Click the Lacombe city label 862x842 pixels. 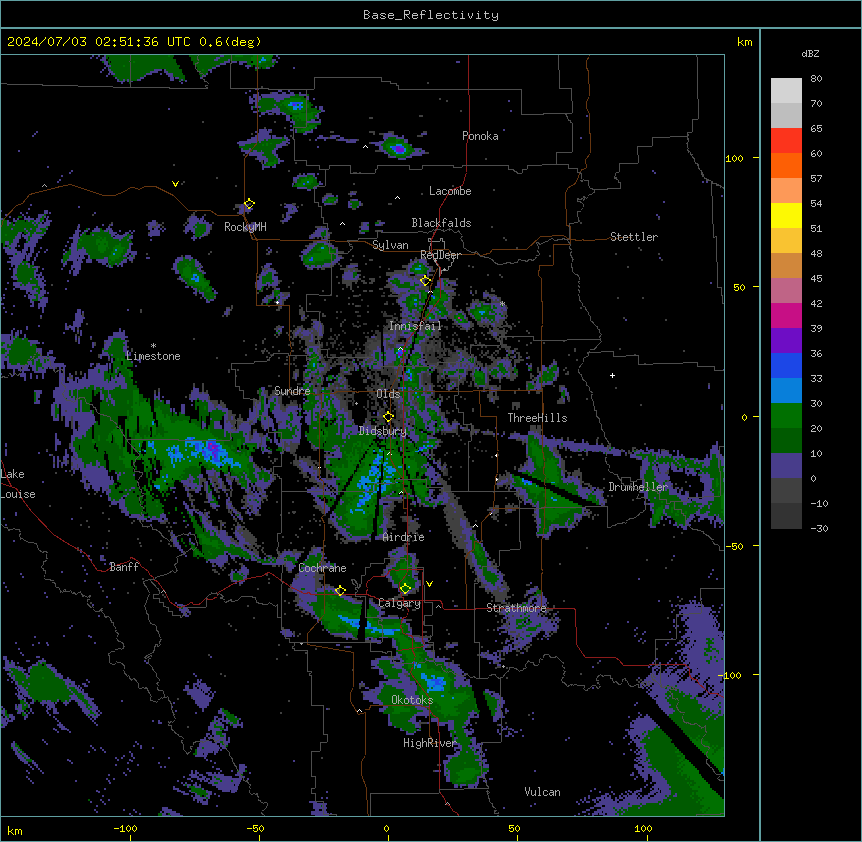click(x=450, y=191)
